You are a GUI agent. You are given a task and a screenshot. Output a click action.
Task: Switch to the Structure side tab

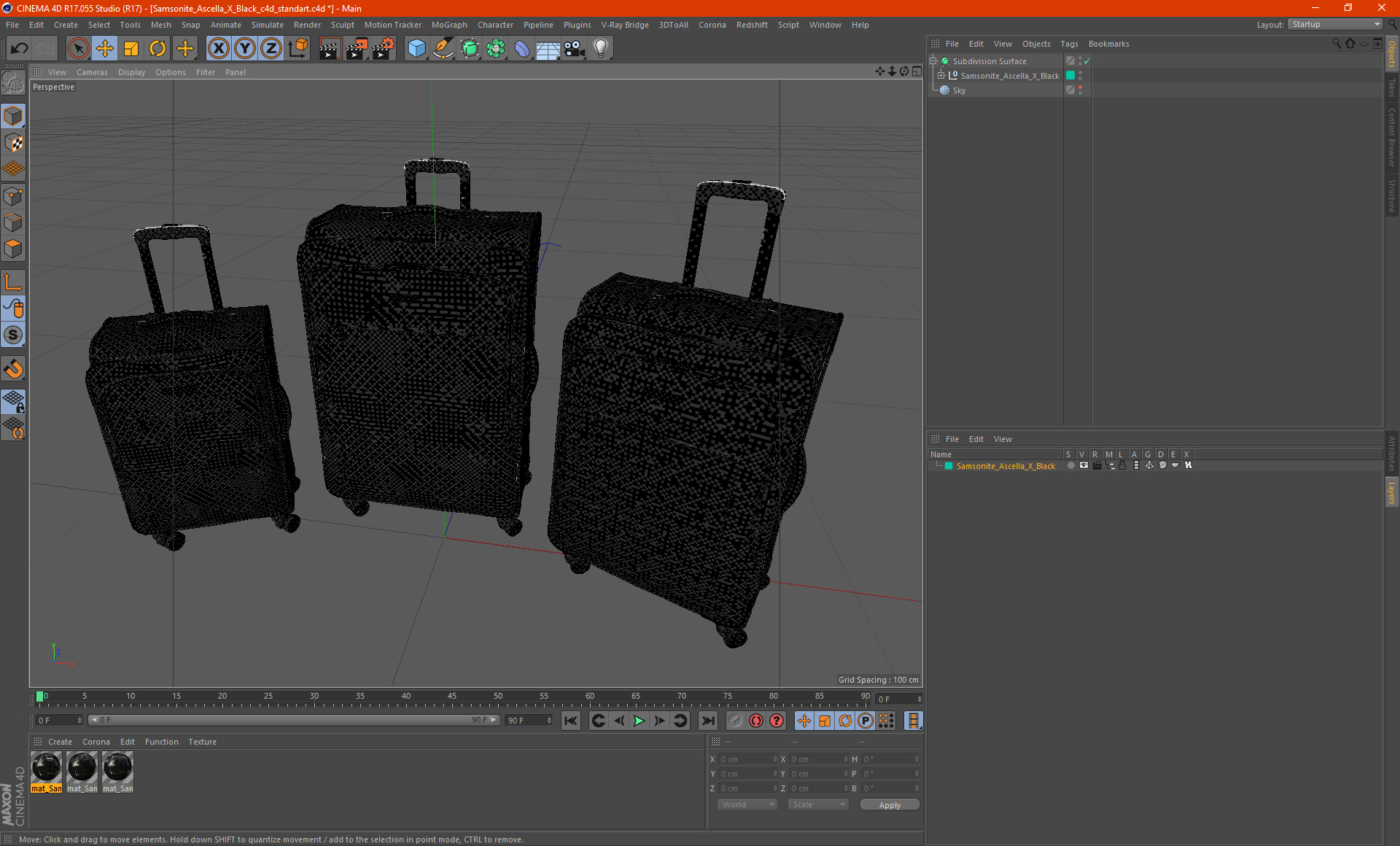1391,195
